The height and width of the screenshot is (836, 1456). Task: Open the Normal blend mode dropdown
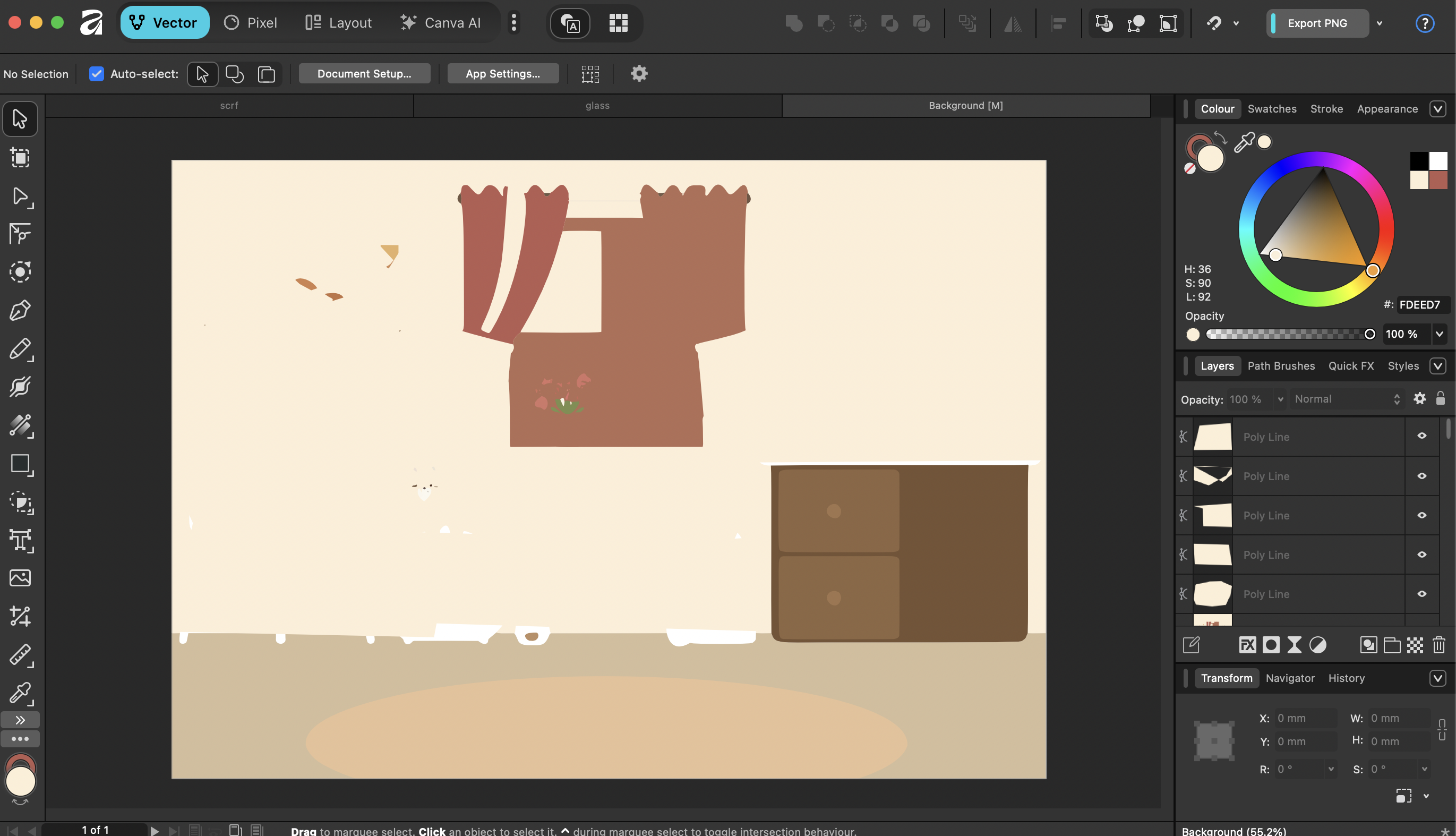(1347, 399)
